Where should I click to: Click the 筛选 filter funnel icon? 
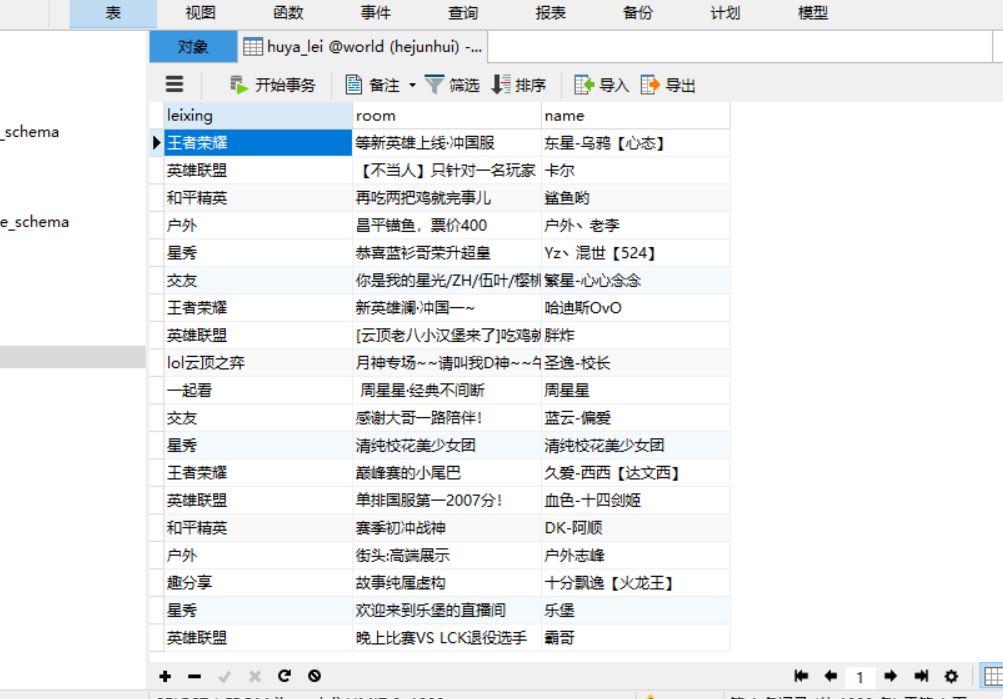434,85
